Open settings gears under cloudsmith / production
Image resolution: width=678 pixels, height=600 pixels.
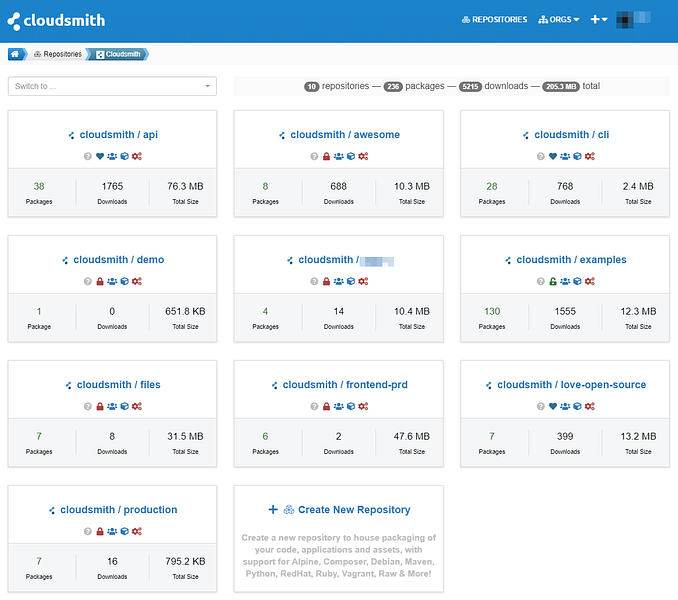[x=137, y=531]
